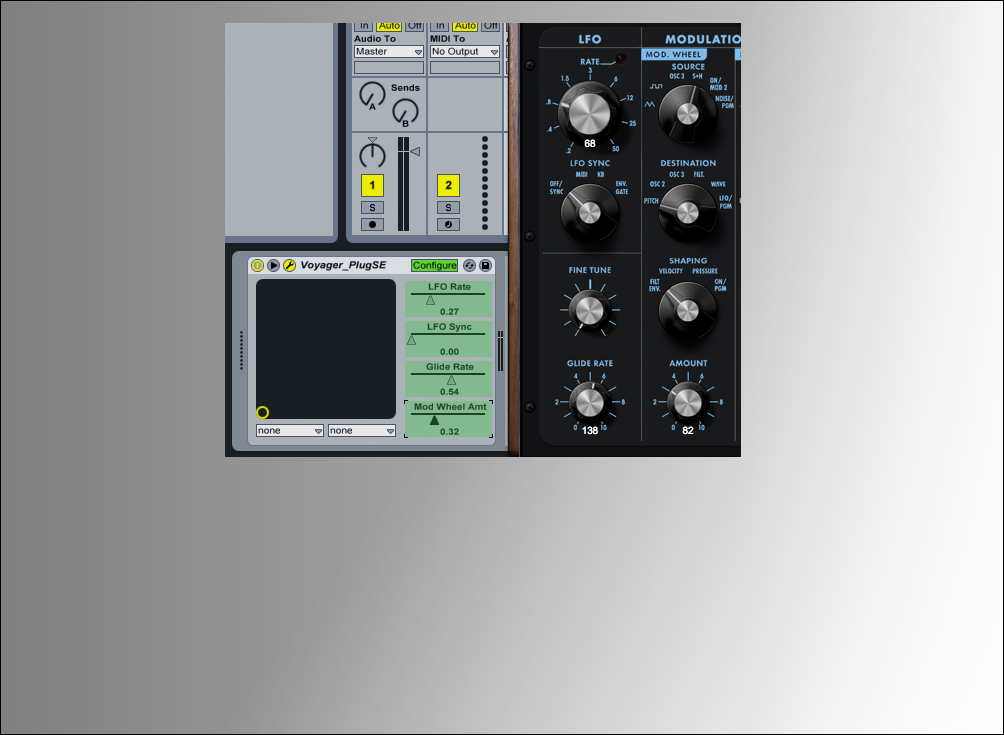
Task: Click the device unfold arrow next to the activator
Action: (273, 265)
